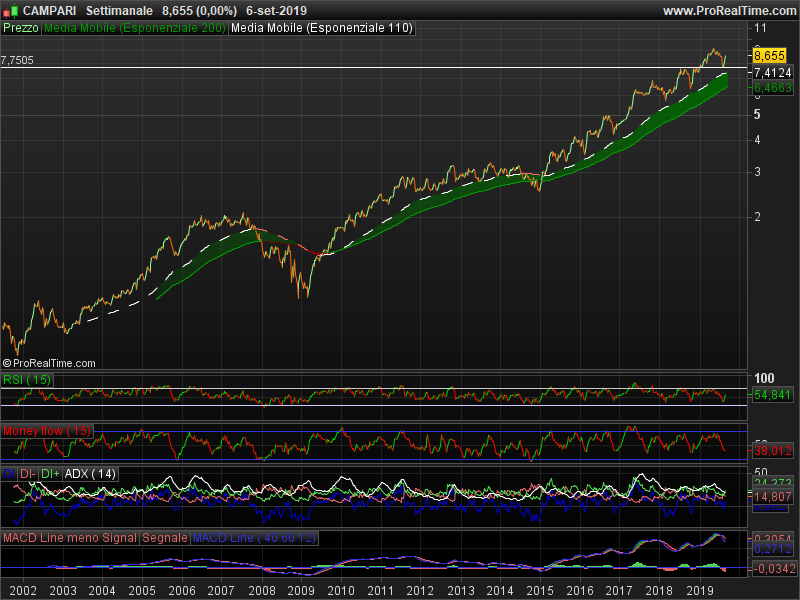Click the DI+ label in ADX panel
Viewport: 800px width, 600px height.
pos(51,473)
